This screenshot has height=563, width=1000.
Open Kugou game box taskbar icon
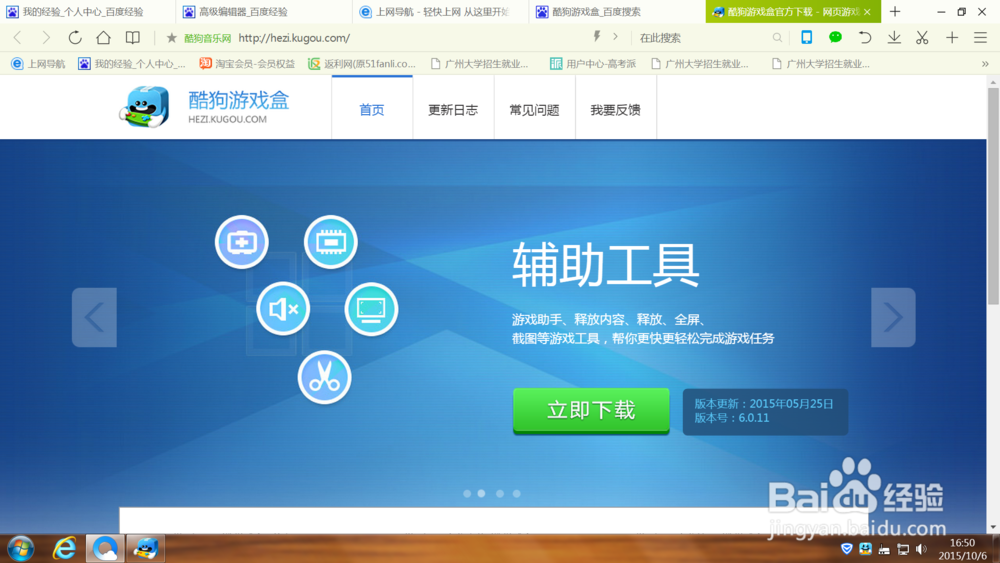pyautogui.click(x=145, y=548)
